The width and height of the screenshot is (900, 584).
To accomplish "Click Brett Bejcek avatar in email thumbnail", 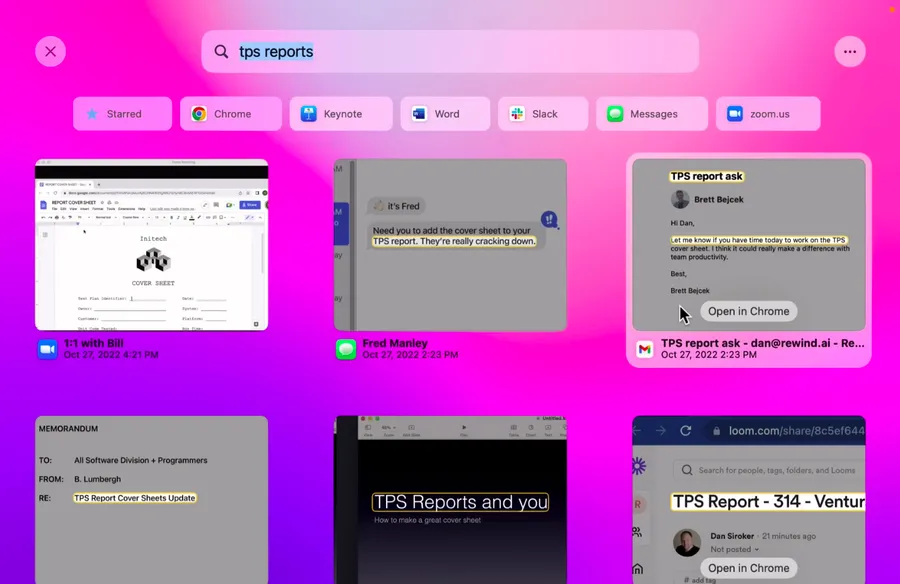I will [680, 199].
